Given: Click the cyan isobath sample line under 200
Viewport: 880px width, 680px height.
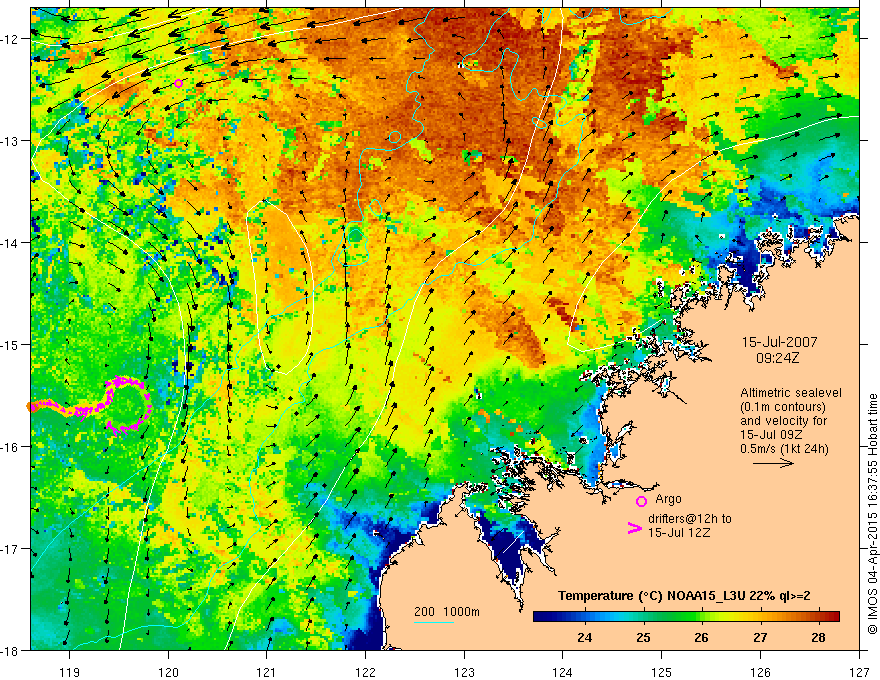Looking at the screenshot, I should (434, 622).
